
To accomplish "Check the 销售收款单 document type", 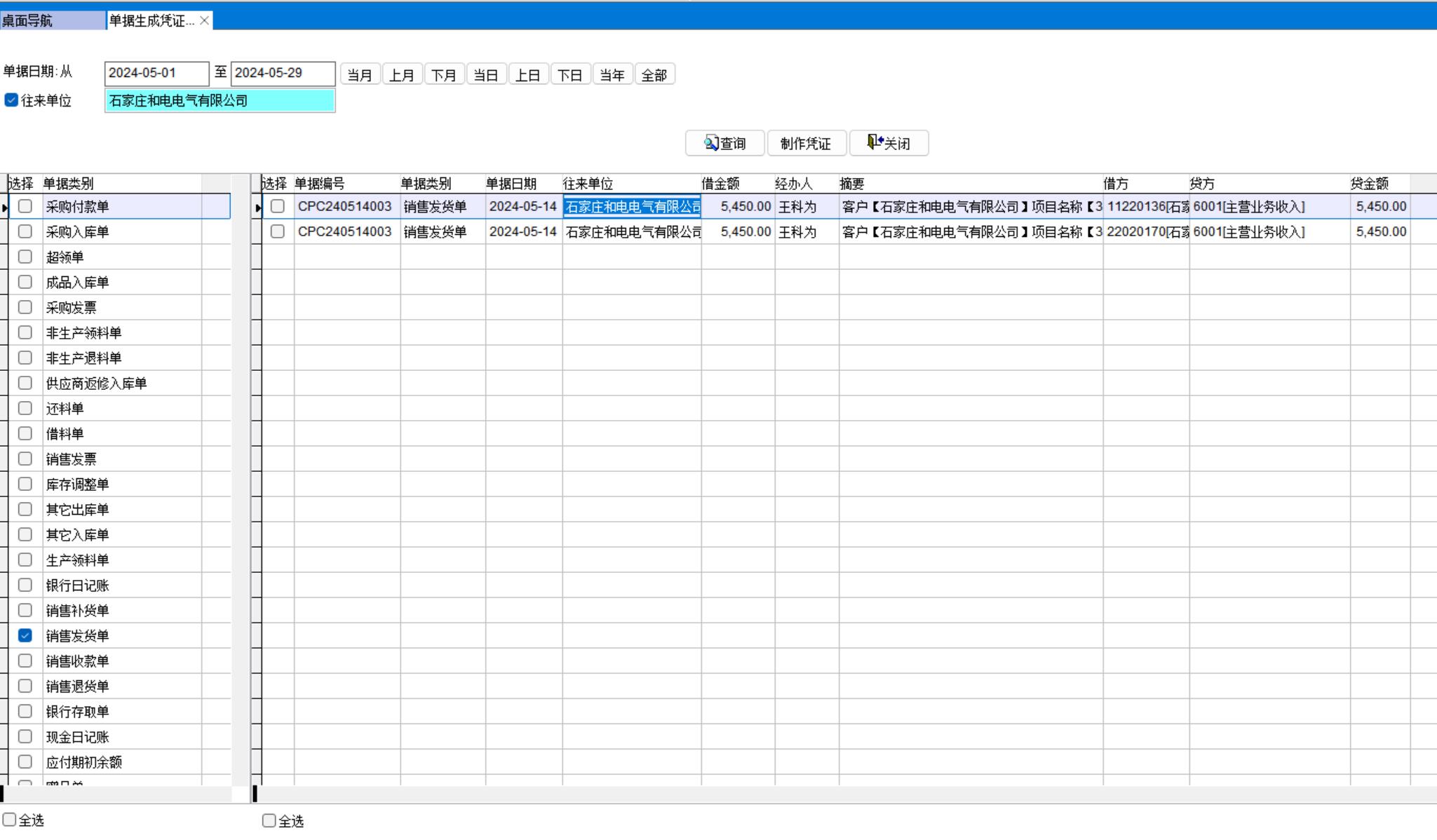I will click(25, 661).
